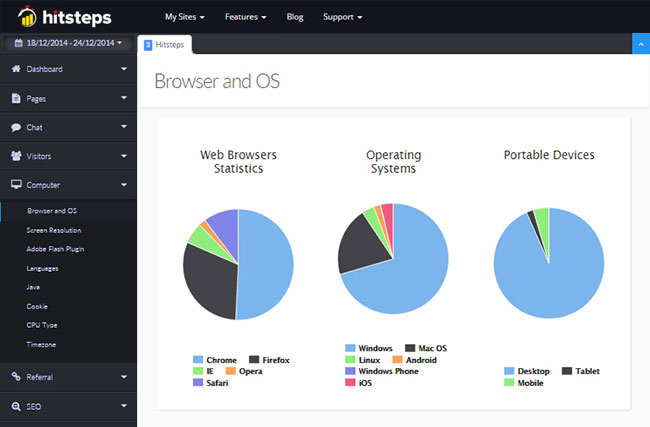Click the Dashboard home icon
This screenshot has height=427, width=650.
click(16, 69)
